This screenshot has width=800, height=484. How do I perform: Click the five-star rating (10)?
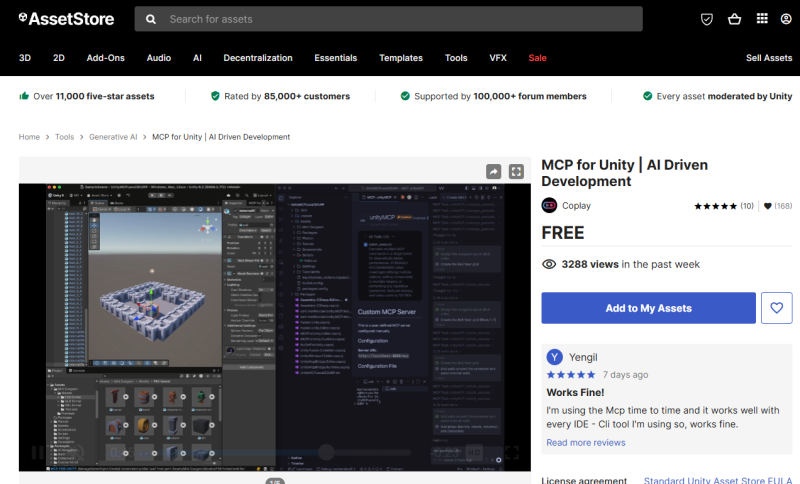pyautogui.click(x=723, y=206)
